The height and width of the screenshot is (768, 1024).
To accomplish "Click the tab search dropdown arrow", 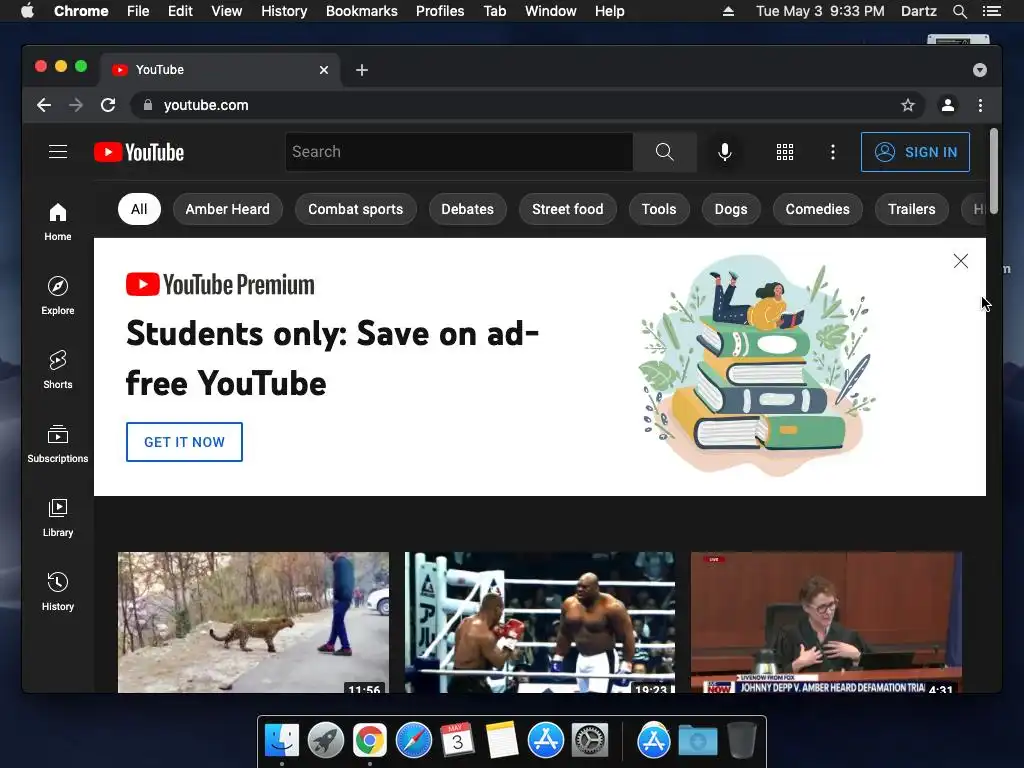I will 979,70.
